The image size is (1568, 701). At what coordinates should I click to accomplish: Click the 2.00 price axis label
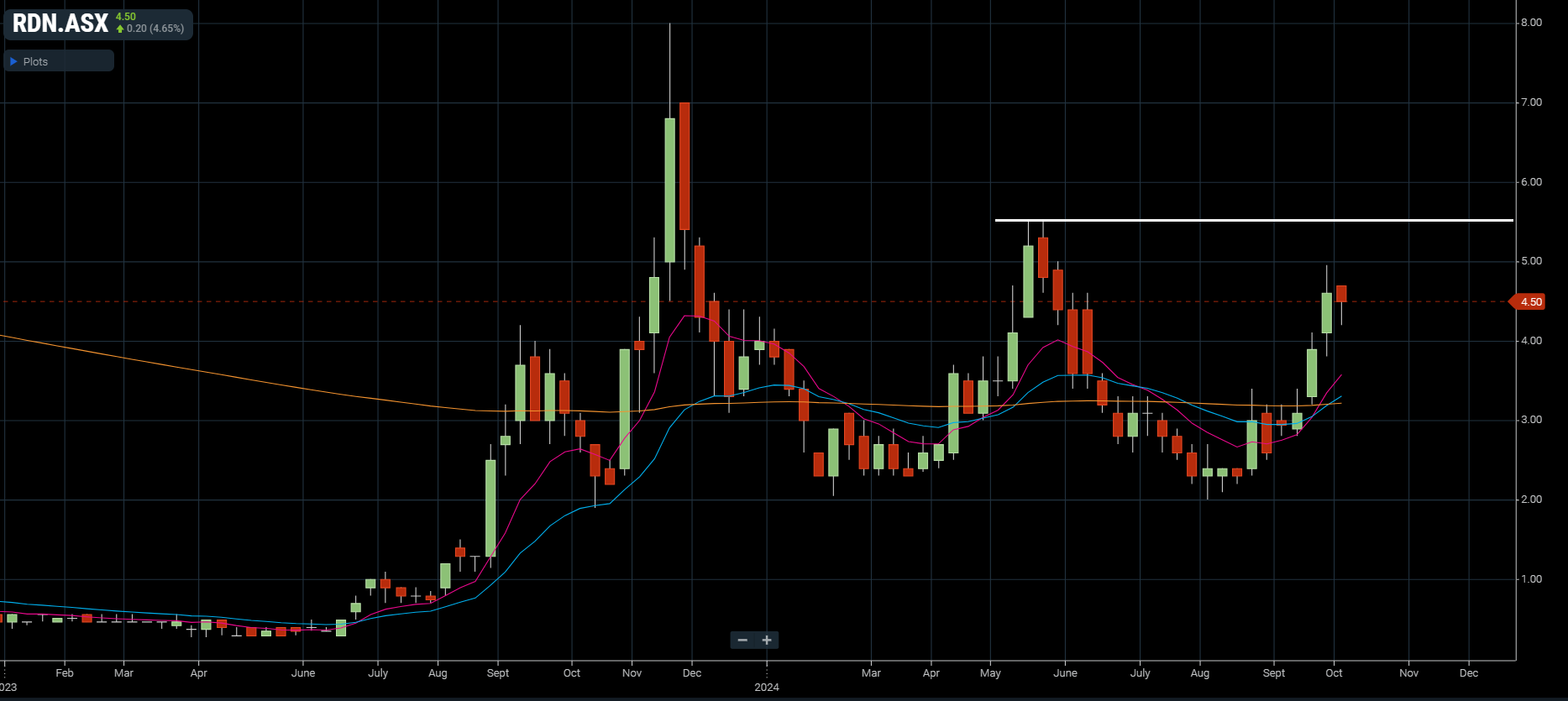point(1532,500)
